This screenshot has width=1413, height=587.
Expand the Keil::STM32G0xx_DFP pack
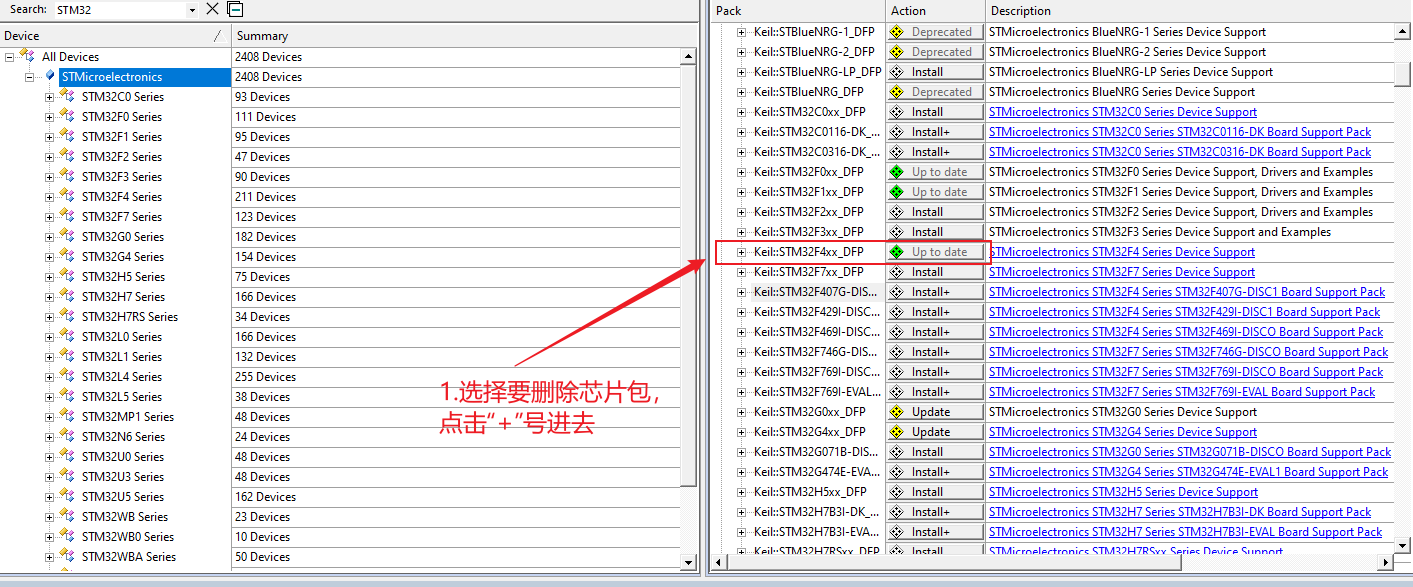742,412
